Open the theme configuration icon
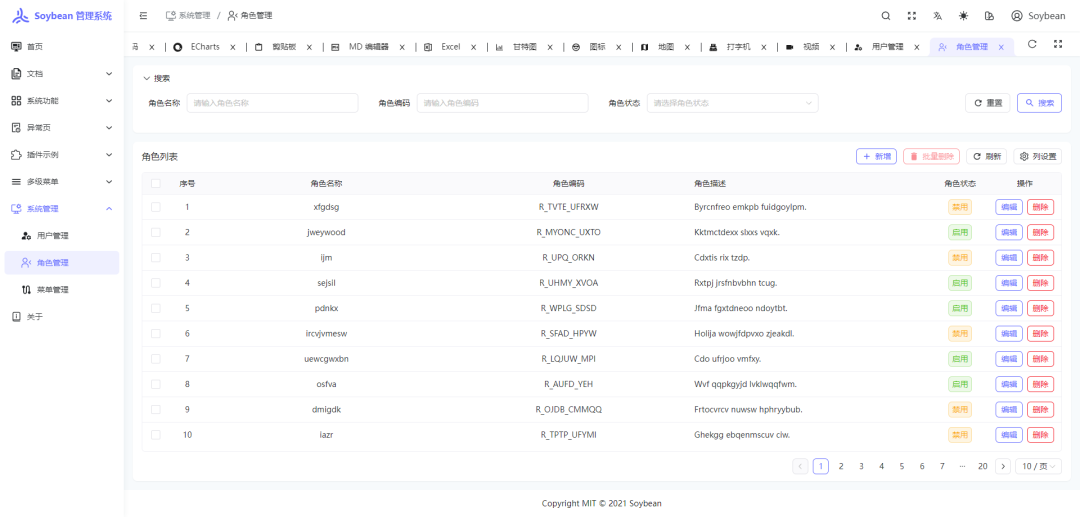This screenshot has height=517, width=1080. 989,16
